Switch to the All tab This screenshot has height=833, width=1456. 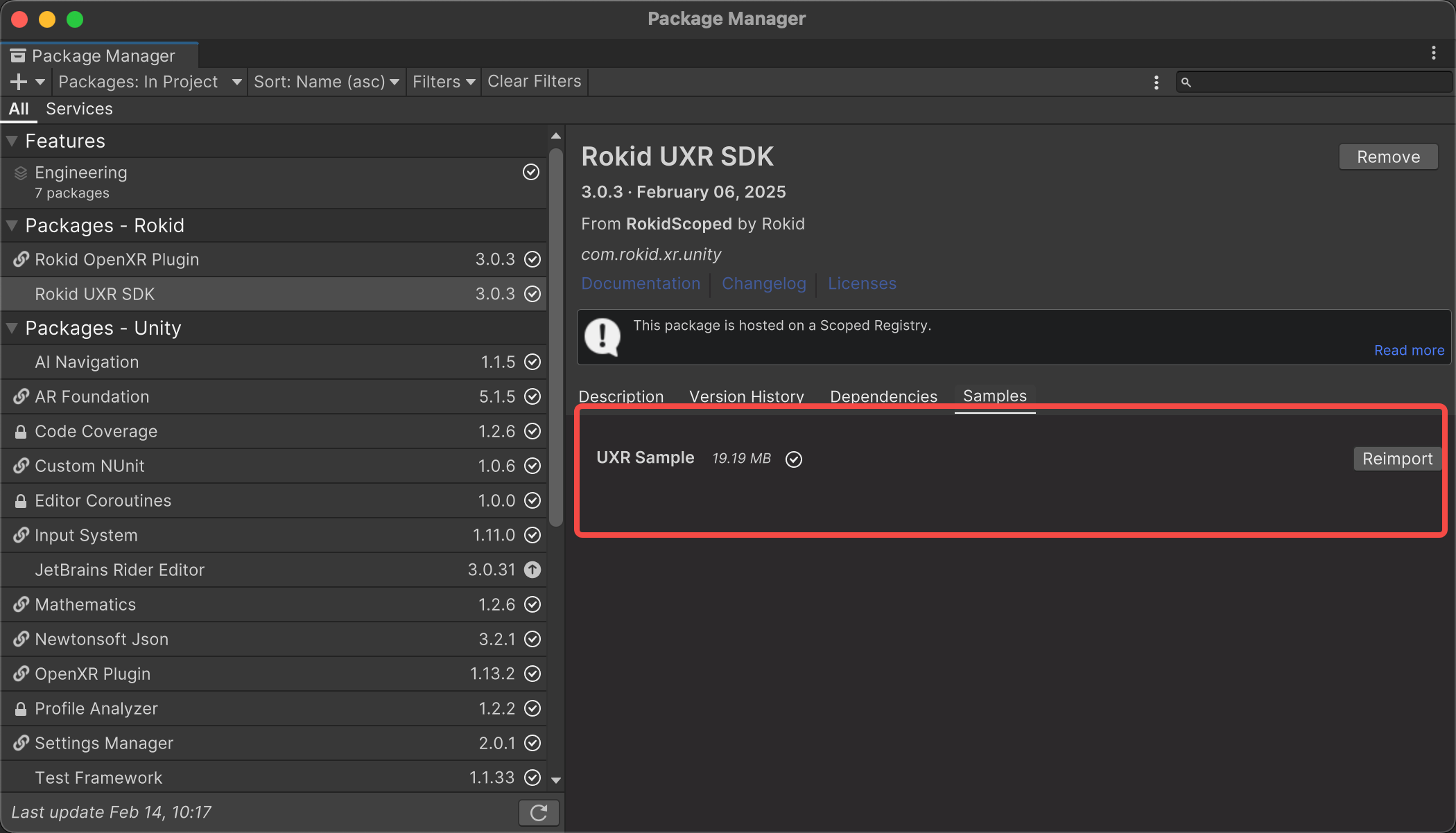[x=19, y=109]
